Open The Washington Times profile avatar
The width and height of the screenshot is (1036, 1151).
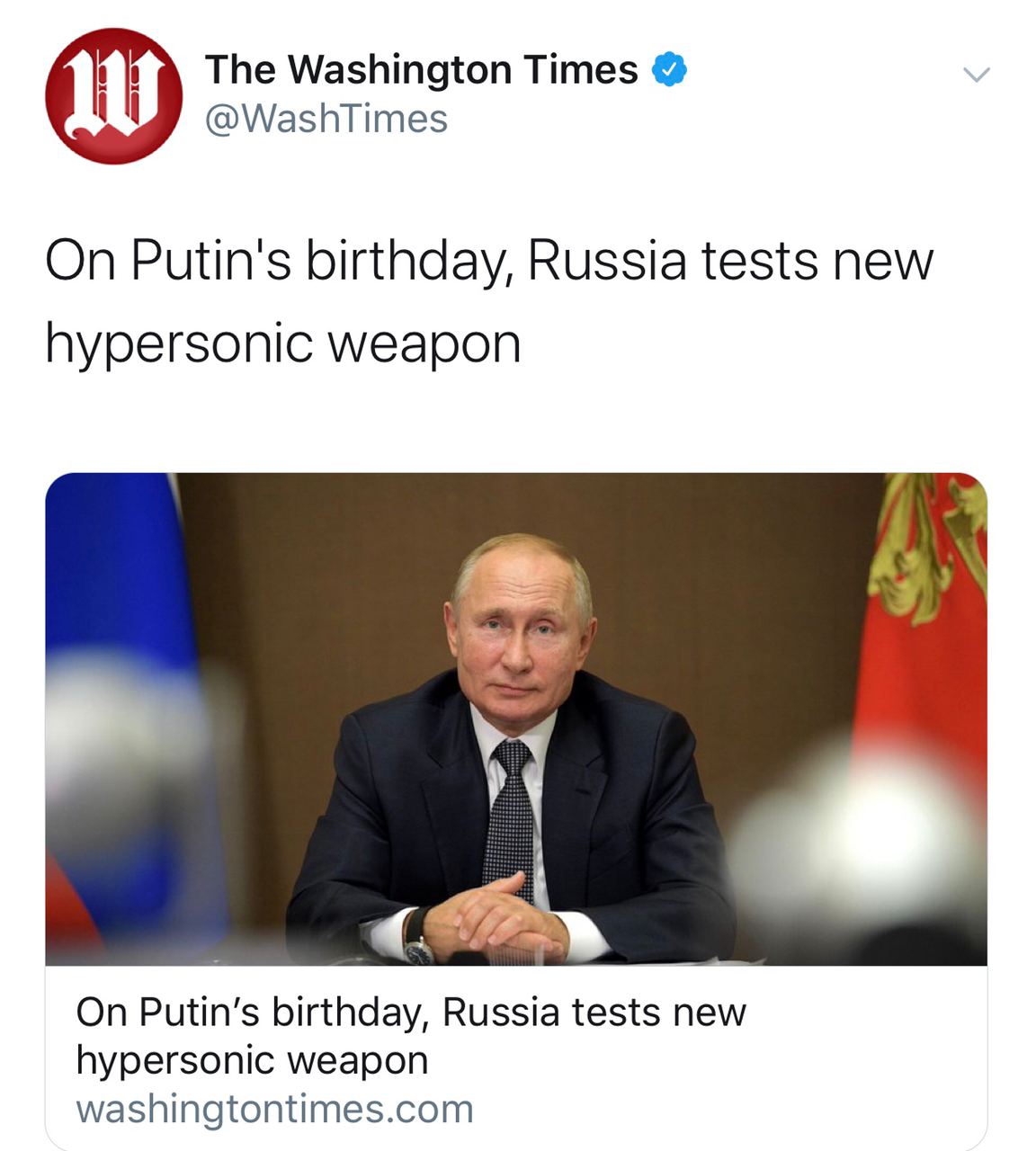114,96
